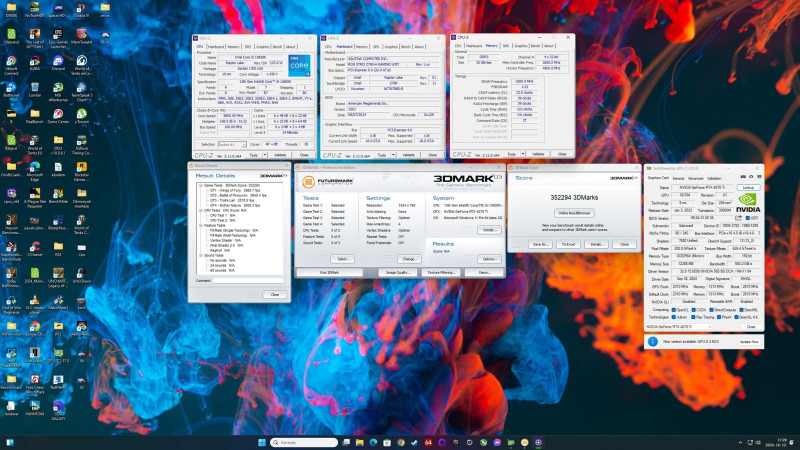Screen dimensions: 800x450
Task: Open the Sensors tab in GPU-Z
Action: coord(679,178)
